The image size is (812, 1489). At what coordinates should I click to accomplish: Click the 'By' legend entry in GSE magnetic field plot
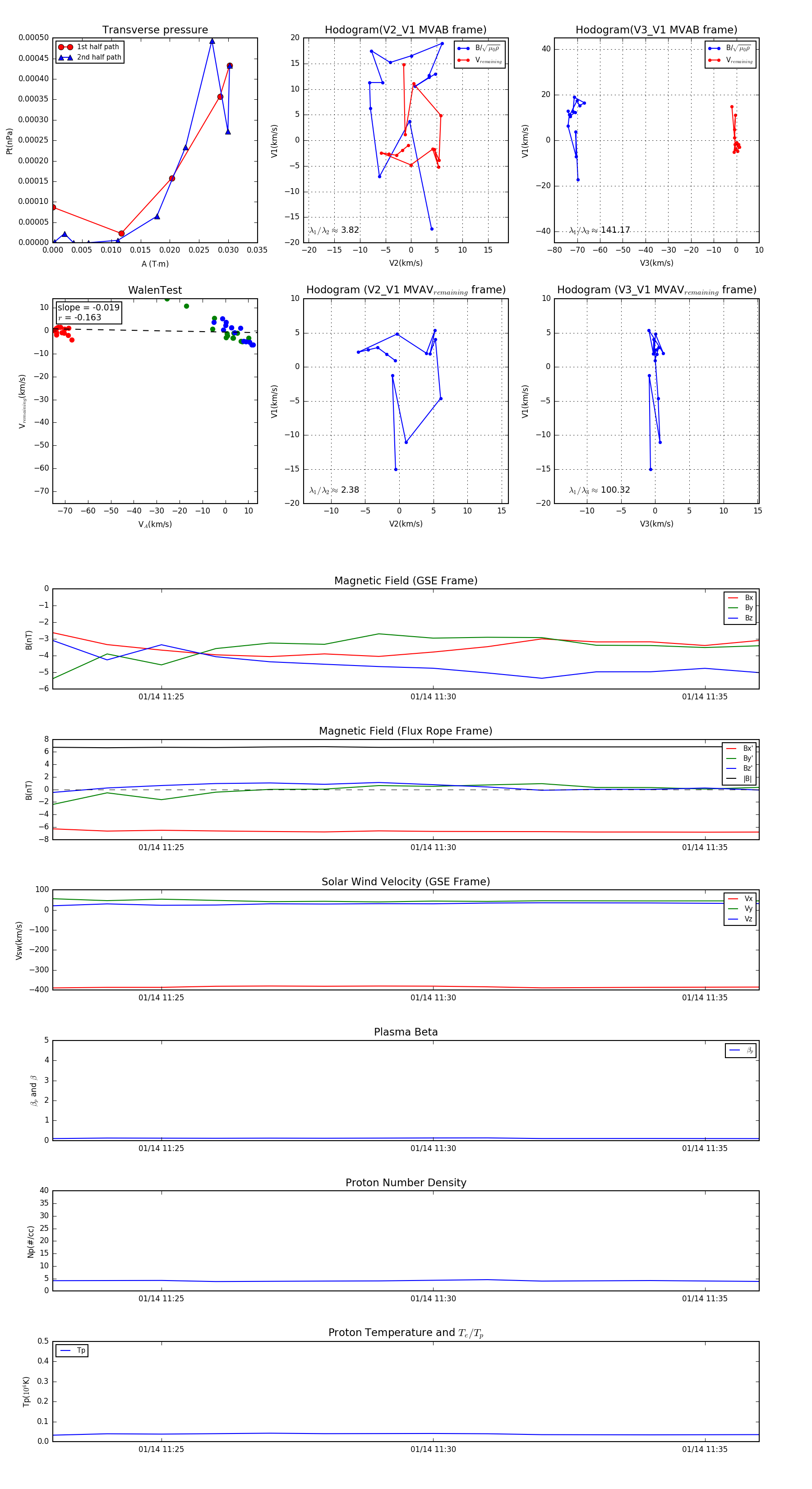pos(740,607)
